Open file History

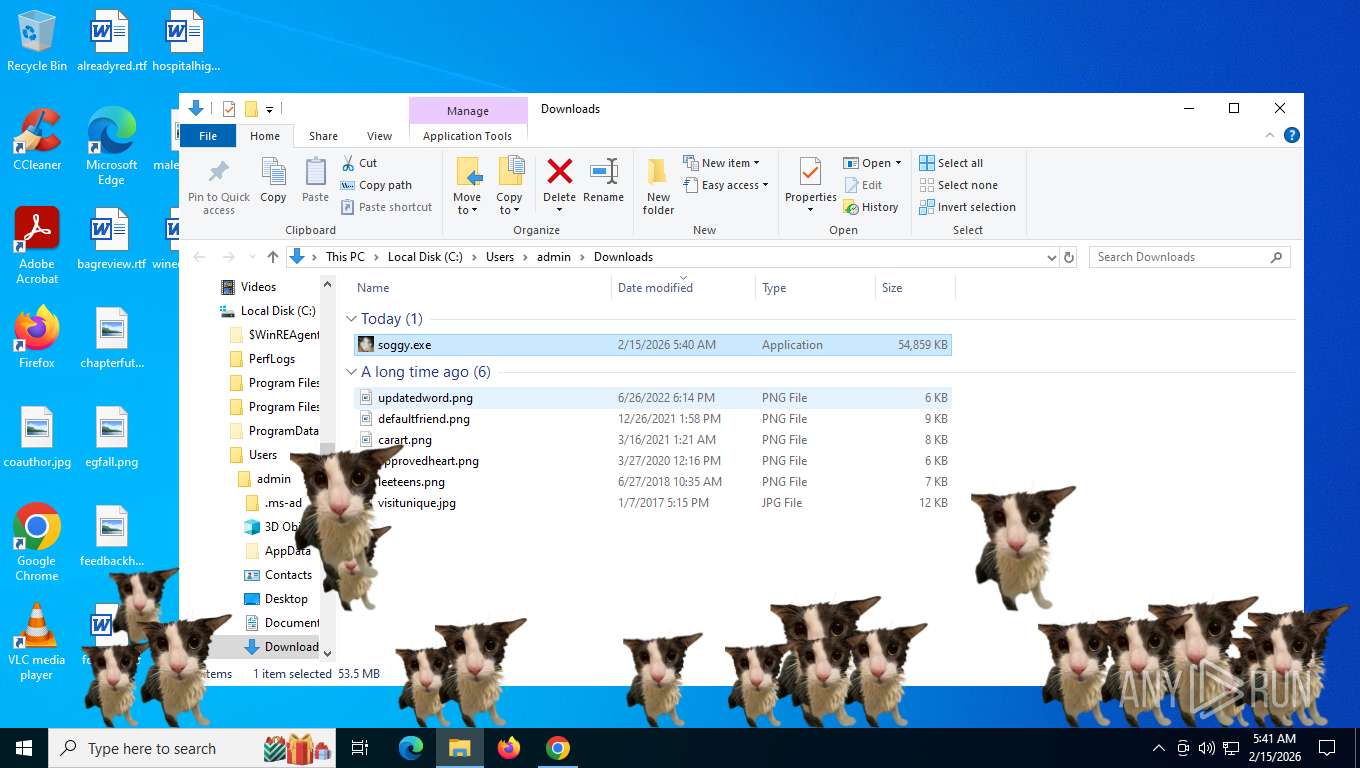point(871,207)
